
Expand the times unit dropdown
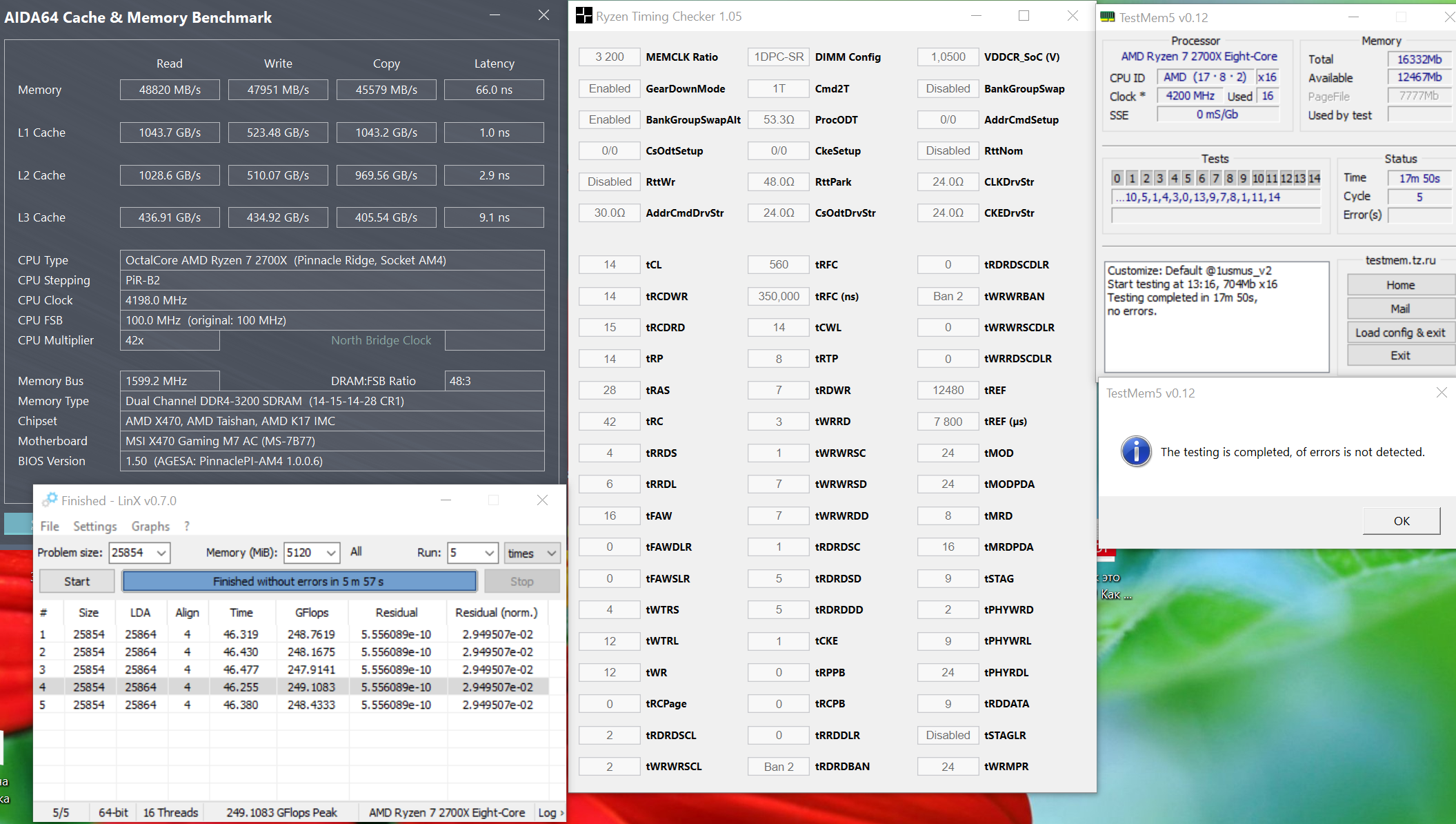tap(551, 553)
